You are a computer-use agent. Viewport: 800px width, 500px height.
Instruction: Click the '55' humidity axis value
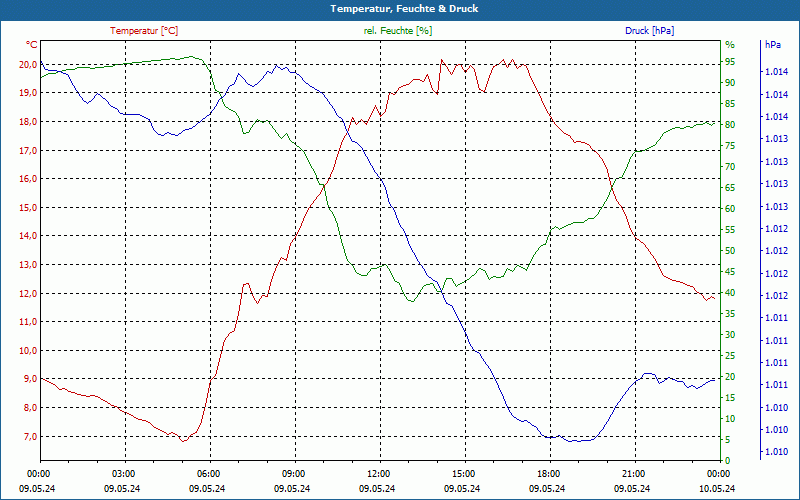(730, 230)
